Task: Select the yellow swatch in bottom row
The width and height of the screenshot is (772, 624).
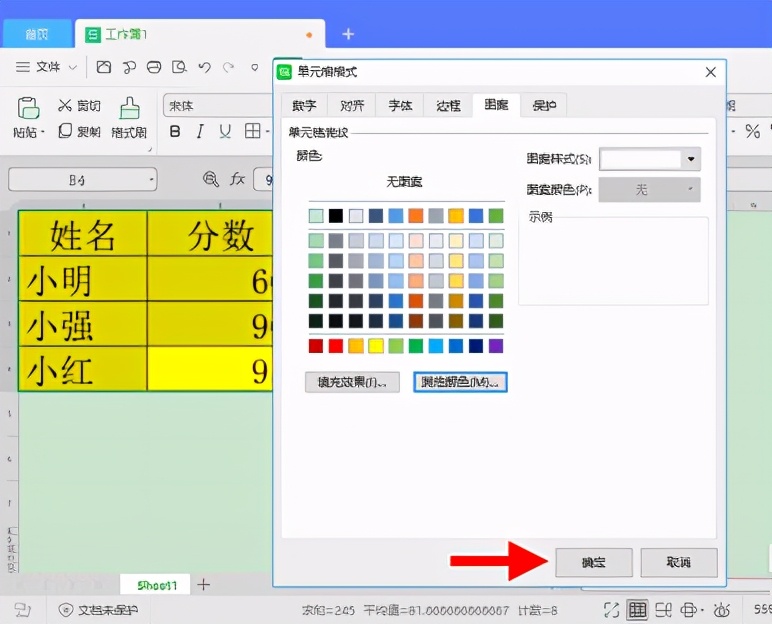Action: click(376, 346)
